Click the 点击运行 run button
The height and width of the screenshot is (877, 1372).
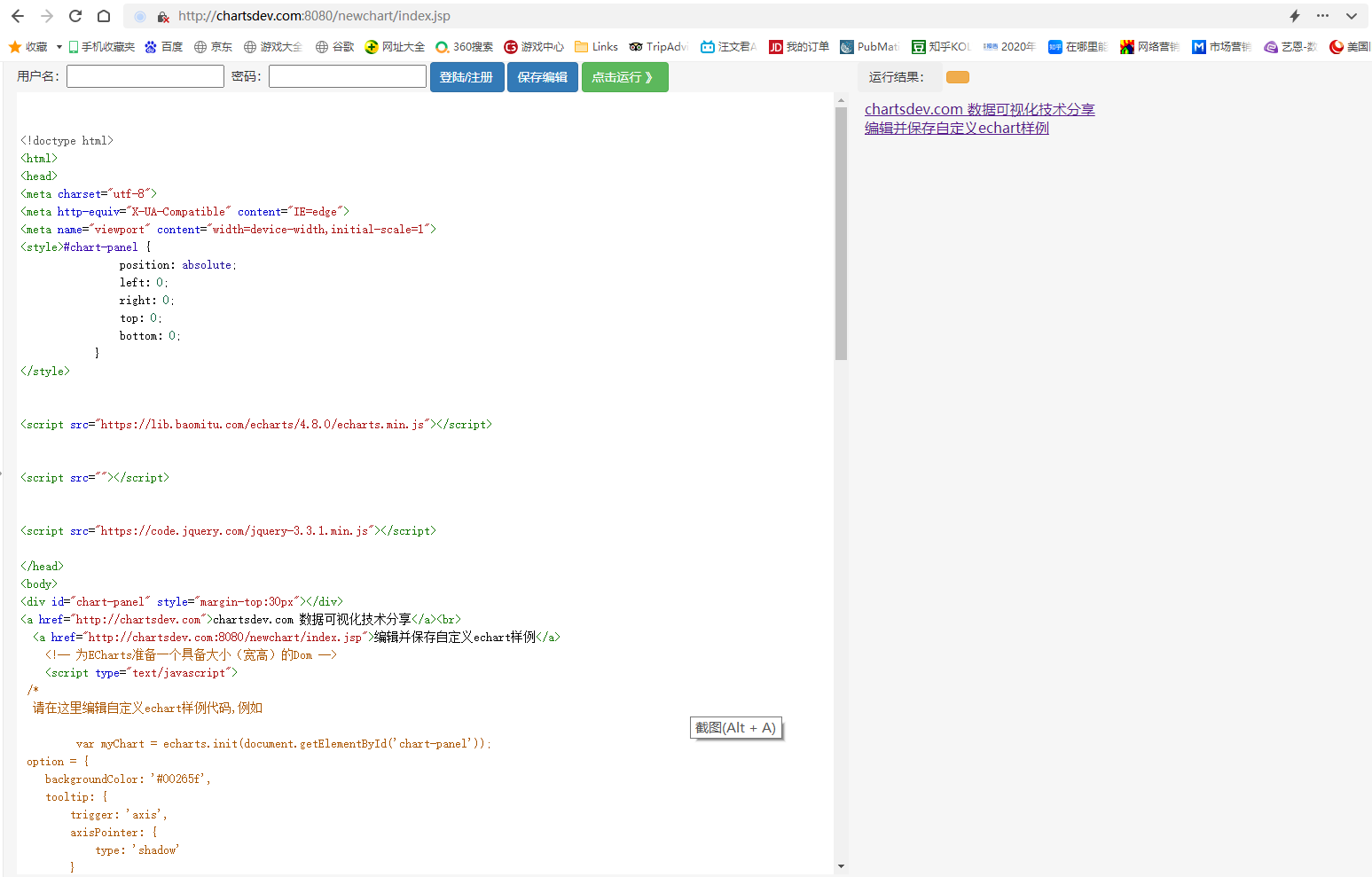point(624,77)
